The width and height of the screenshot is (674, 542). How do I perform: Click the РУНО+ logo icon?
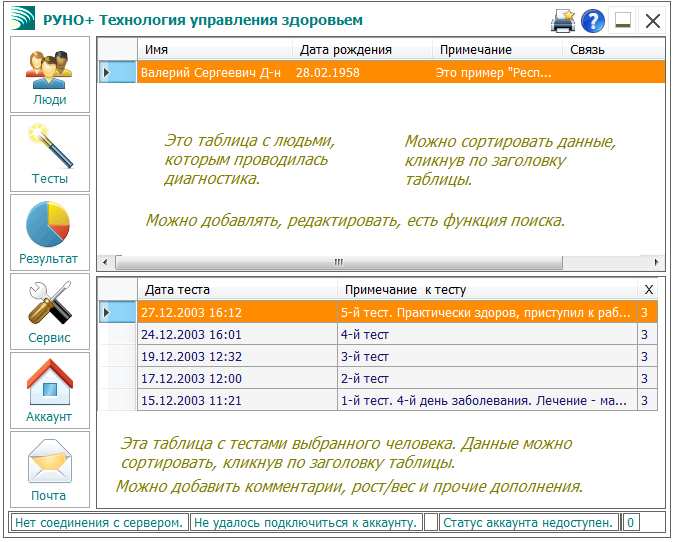click(23, 18)
